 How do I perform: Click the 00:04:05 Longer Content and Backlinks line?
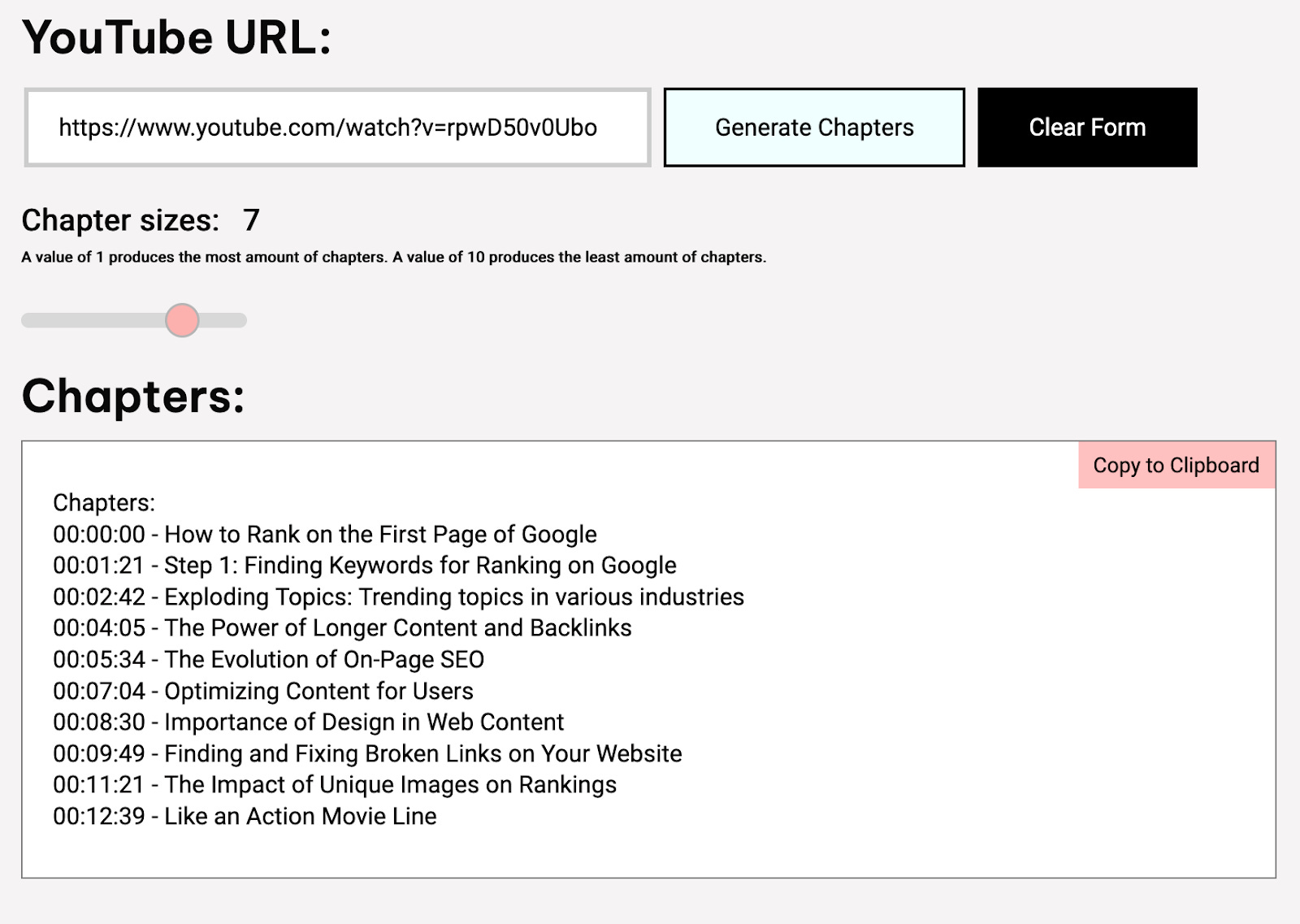[x=342, y=627]
